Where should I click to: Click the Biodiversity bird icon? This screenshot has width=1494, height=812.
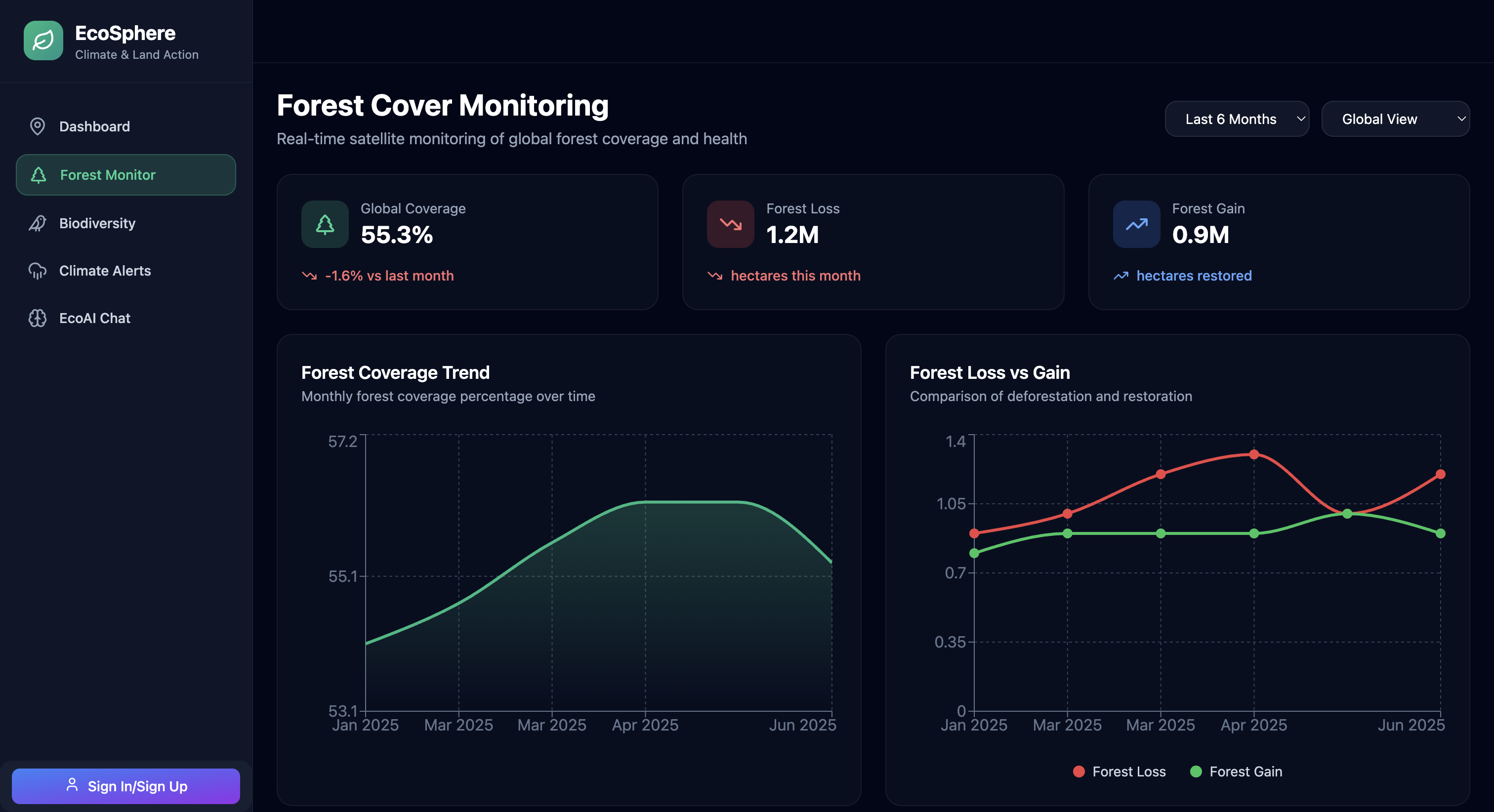38,223
